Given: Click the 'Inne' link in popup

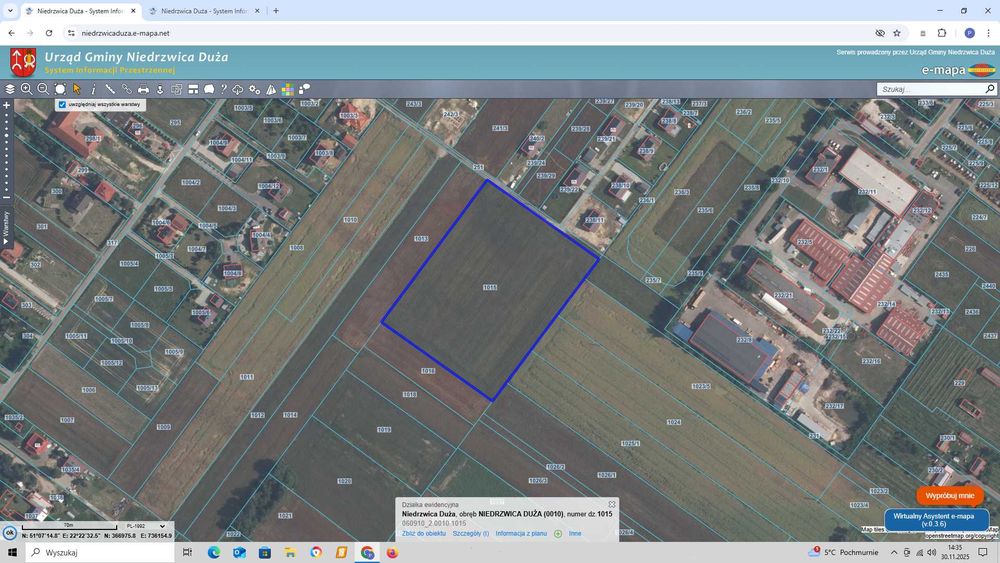Looking at the screenshot, I should pos(575,534).
